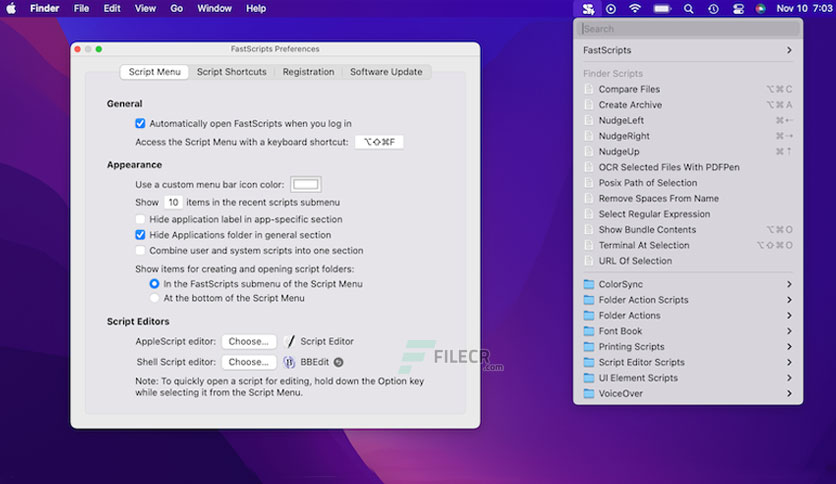Click the Wi-Fi status icon
The width and height of the screenshot is (836, 484).
634,9
